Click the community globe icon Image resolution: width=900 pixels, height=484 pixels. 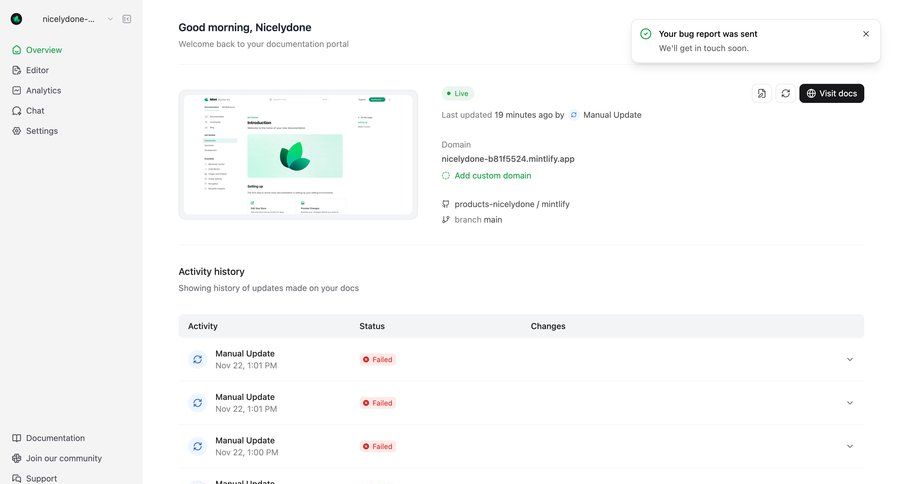[17, 458]
